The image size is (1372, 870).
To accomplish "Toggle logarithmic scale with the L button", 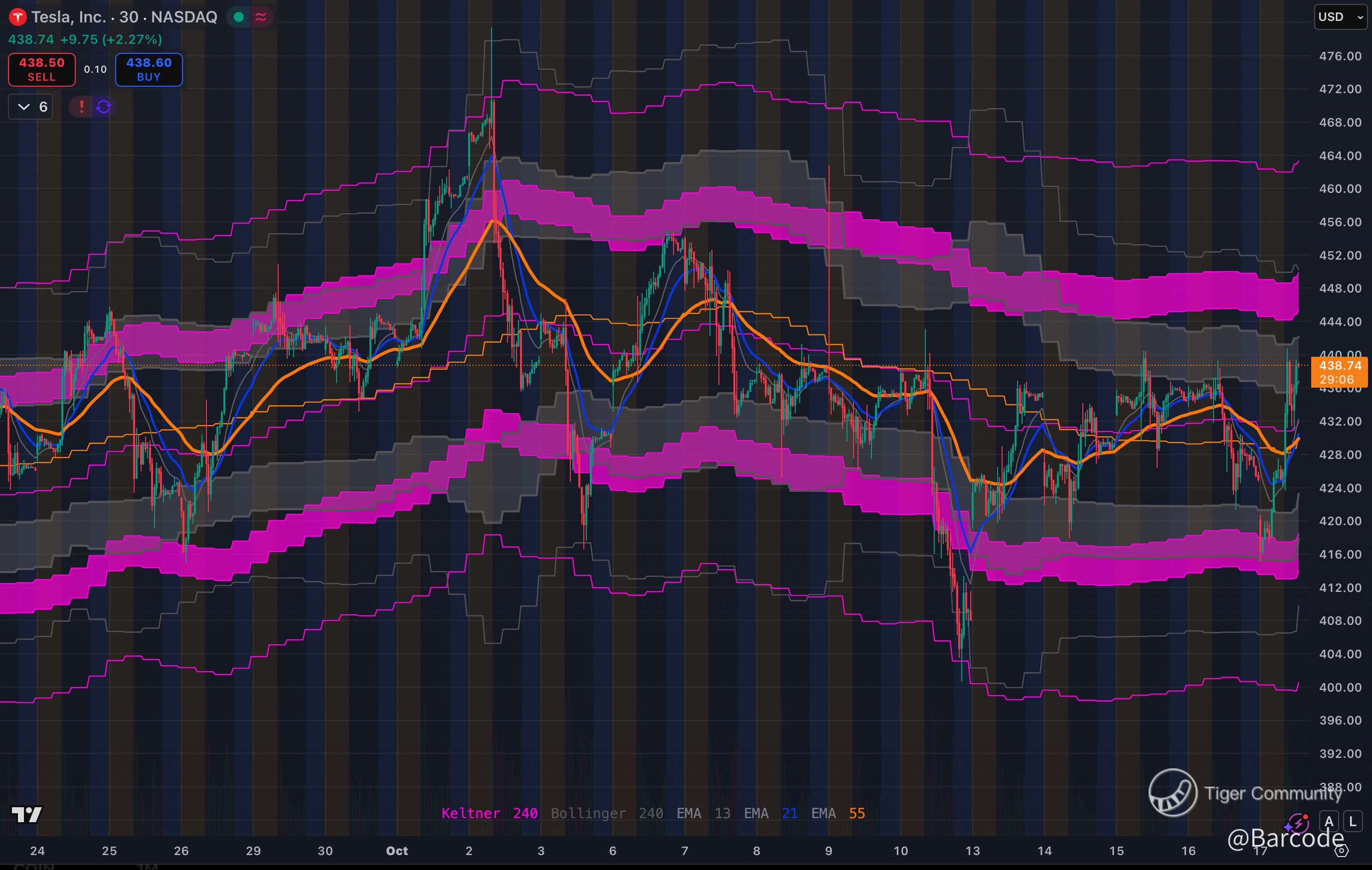I will [1353, 822].
